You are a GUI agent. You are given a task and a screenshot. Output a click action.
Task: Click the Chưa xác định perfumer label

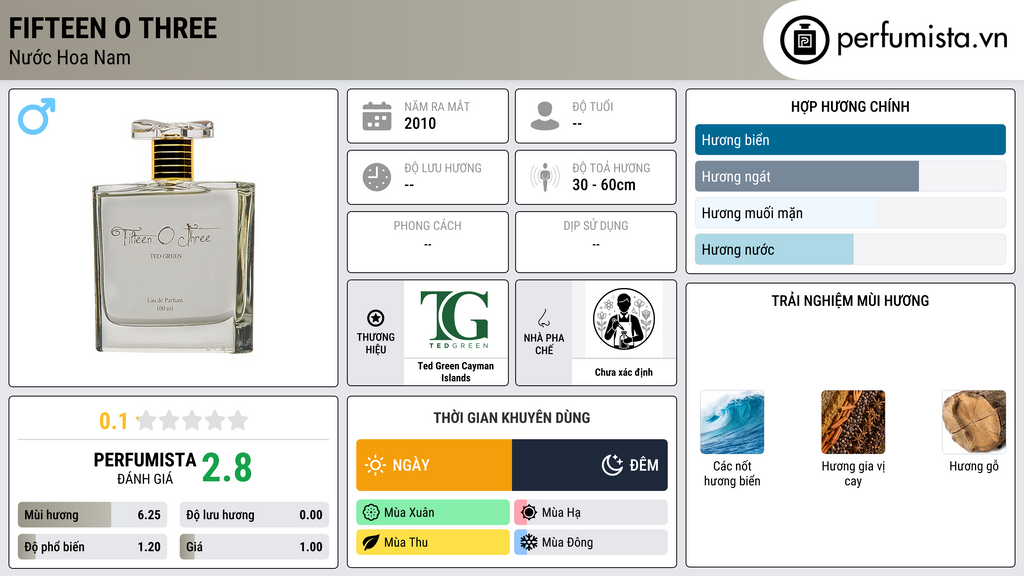click(x=624, y=372)
